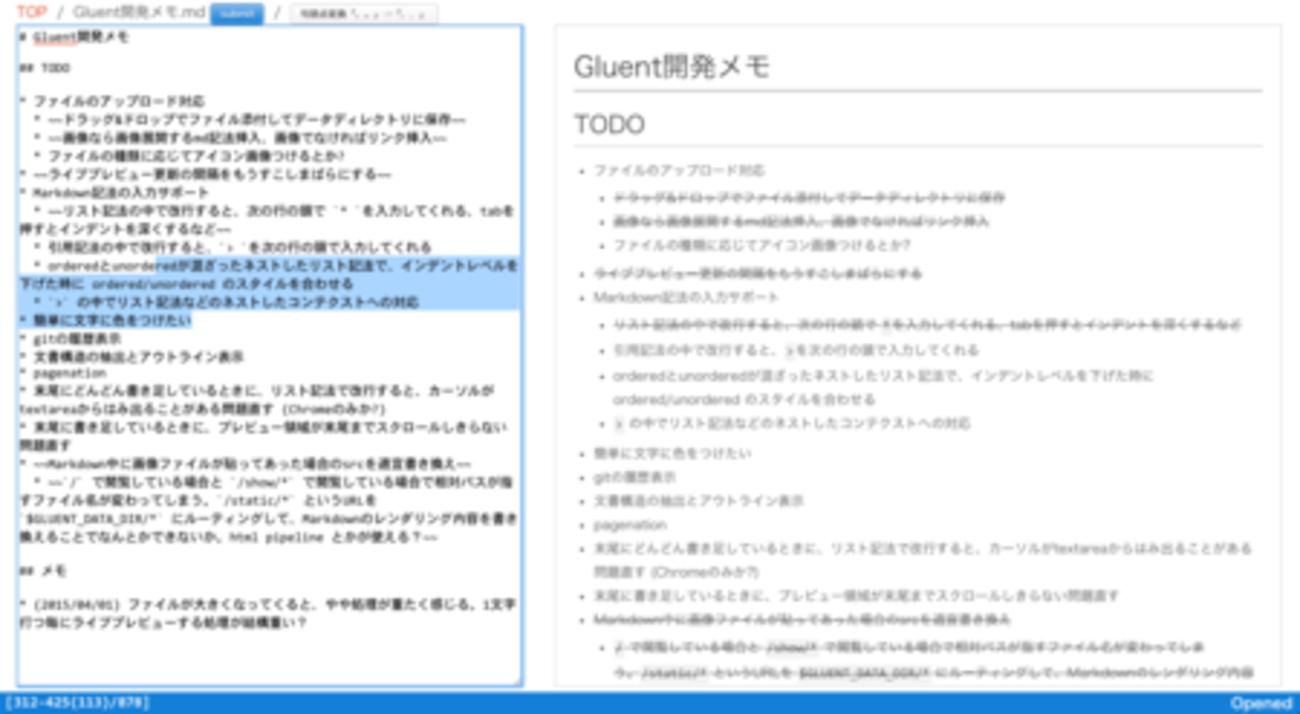This screenshot has height=714, width=1300.
Task: Click 'gitの履歴表示' bullet in preview
Action: pos(634,477)
